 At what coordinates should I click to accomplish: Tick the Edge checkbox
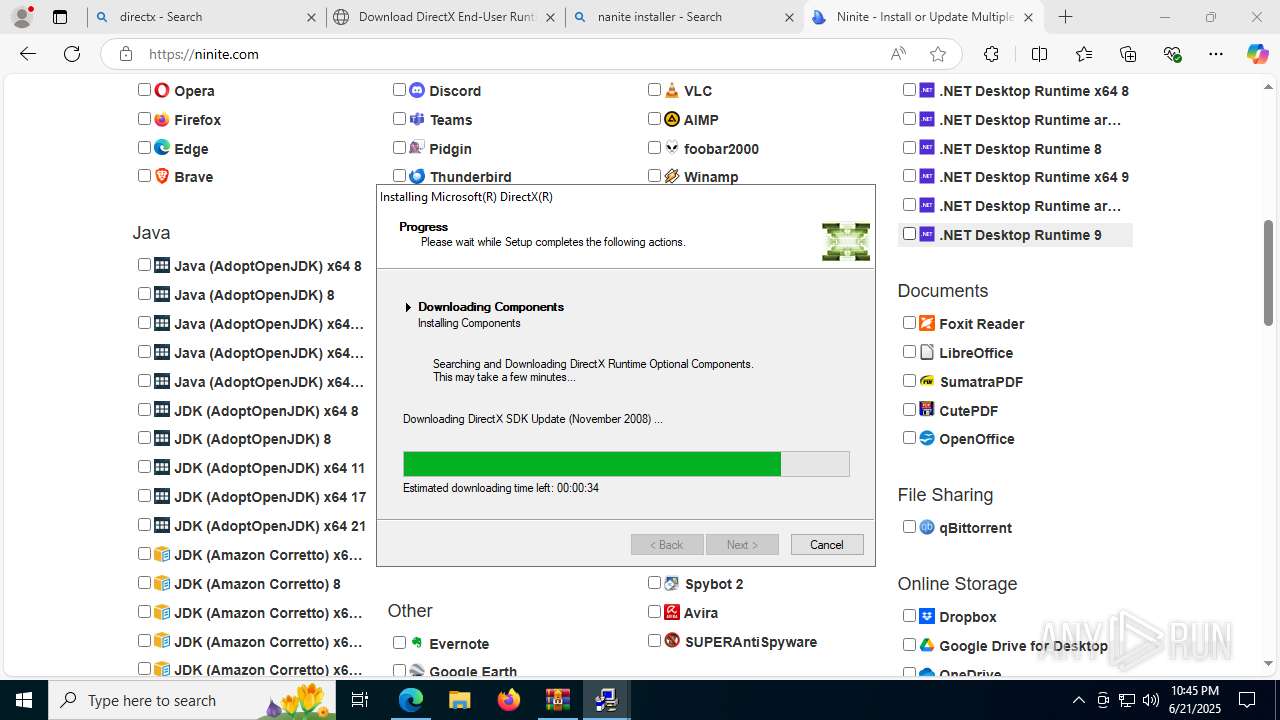144,147
